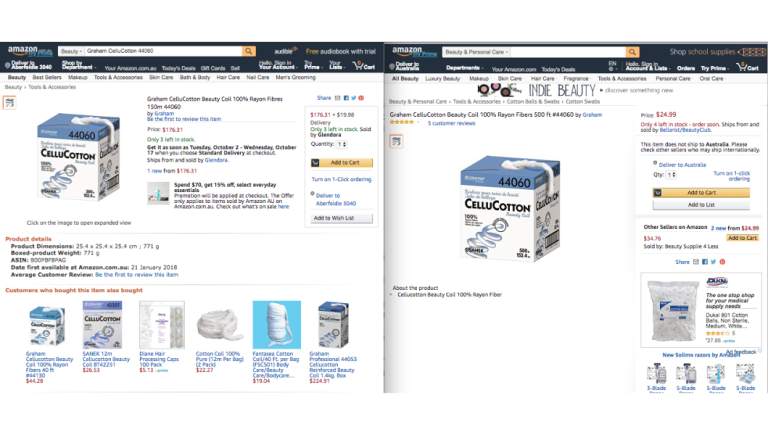Click the orange search button on right Amazon page
Viewport: 768px width, 432px height.
pyautogui.click(x=632, y=52)
